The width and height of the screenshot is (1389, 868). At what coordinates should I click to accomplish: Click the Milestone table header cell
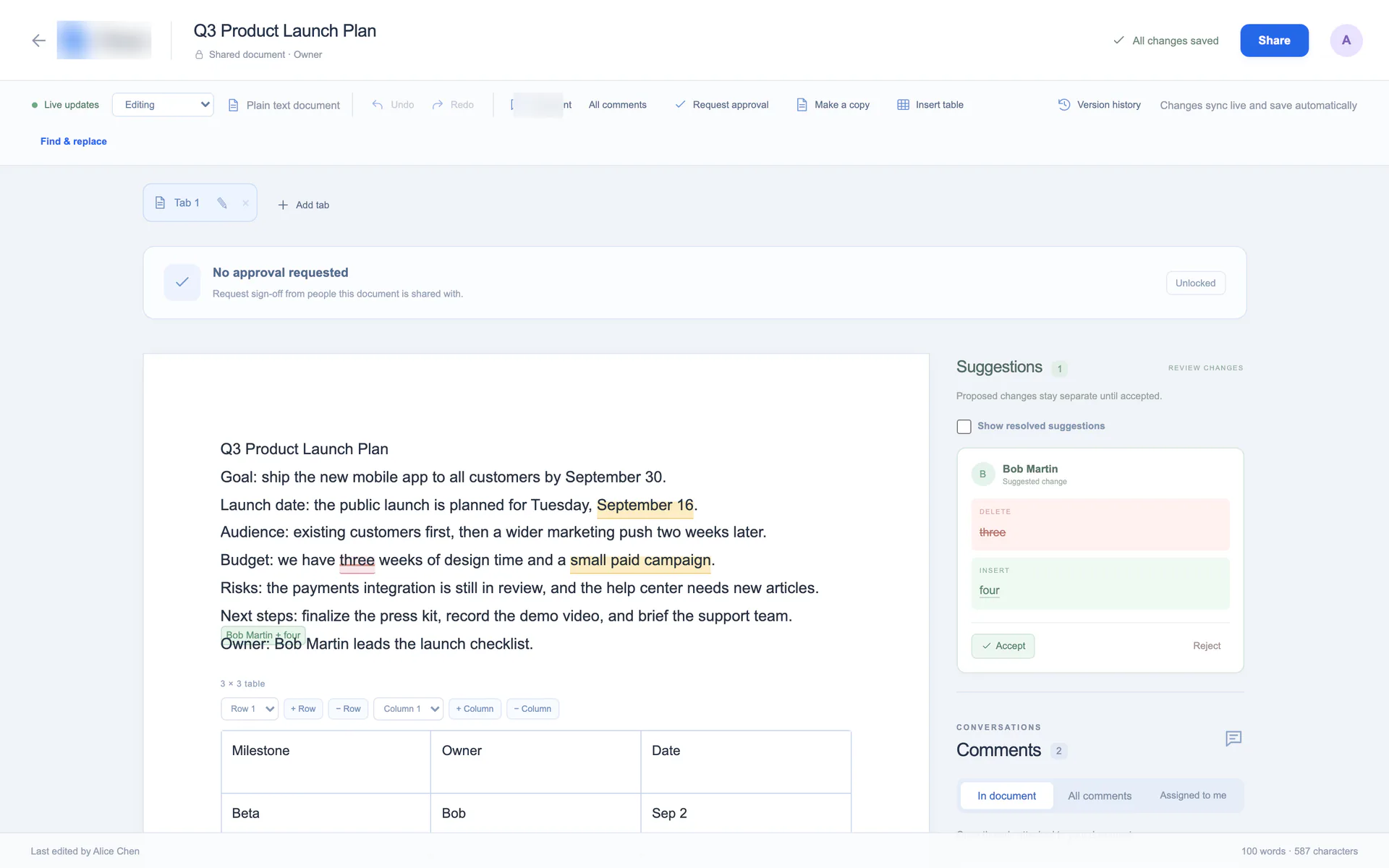pyautogui.click(x=326, y=762)
